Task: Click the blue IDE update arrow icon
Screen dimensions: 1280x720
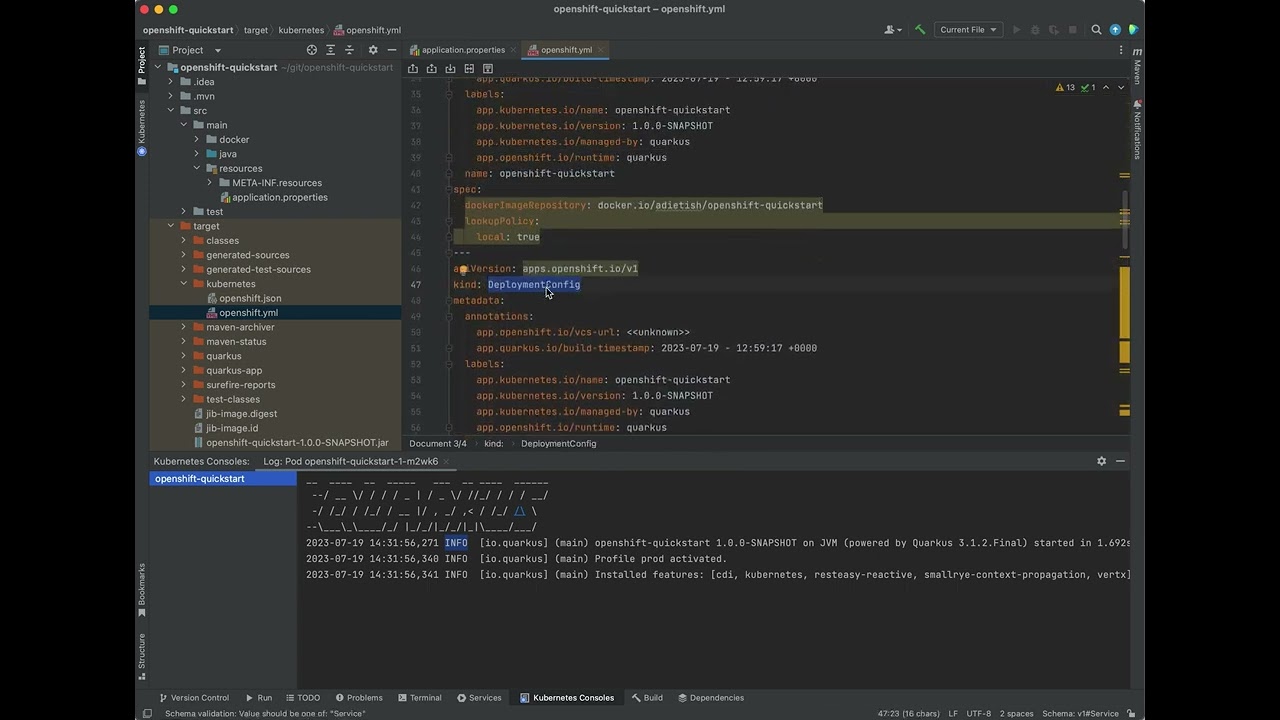Action: coord(1115,30)
